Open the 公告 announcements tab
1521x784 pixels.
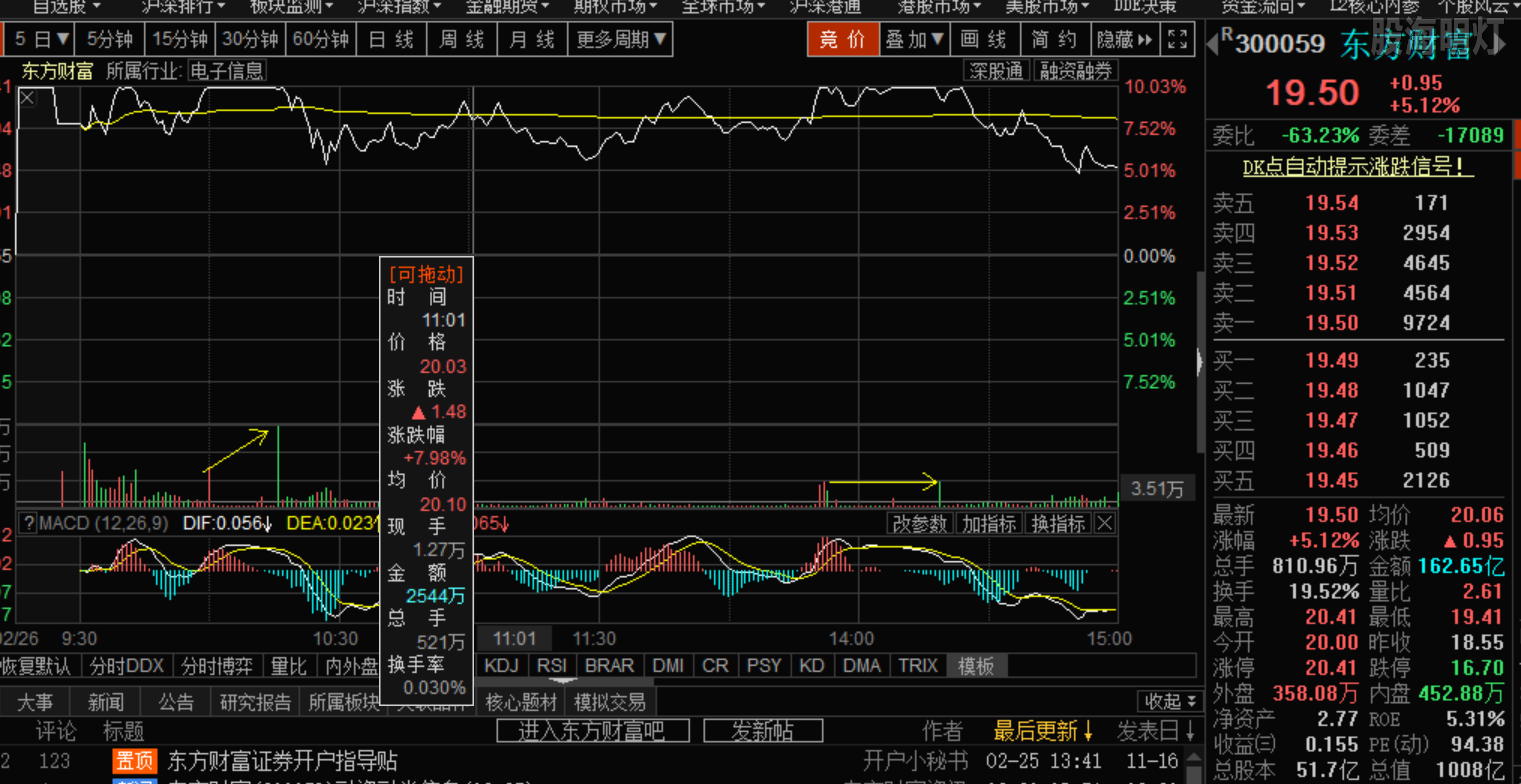[x=176, y=701]
